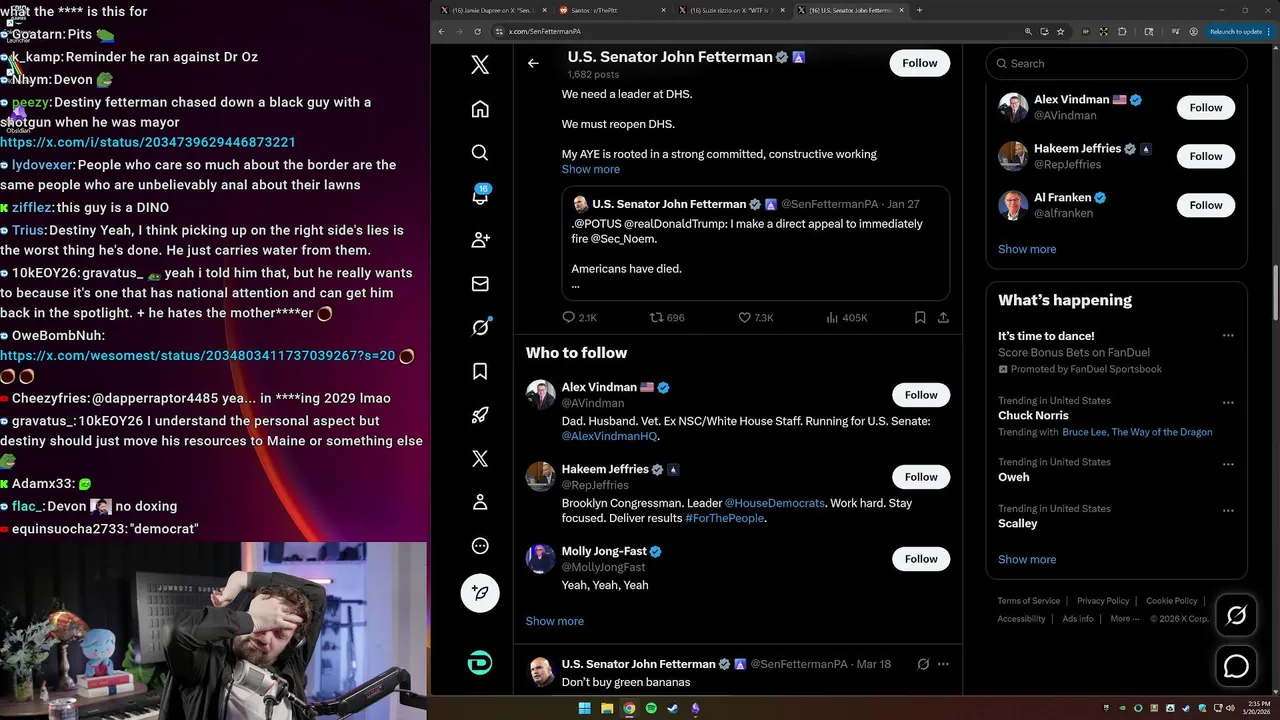
Task: Open @HouseDemocrats mention link
Action: 775,503
